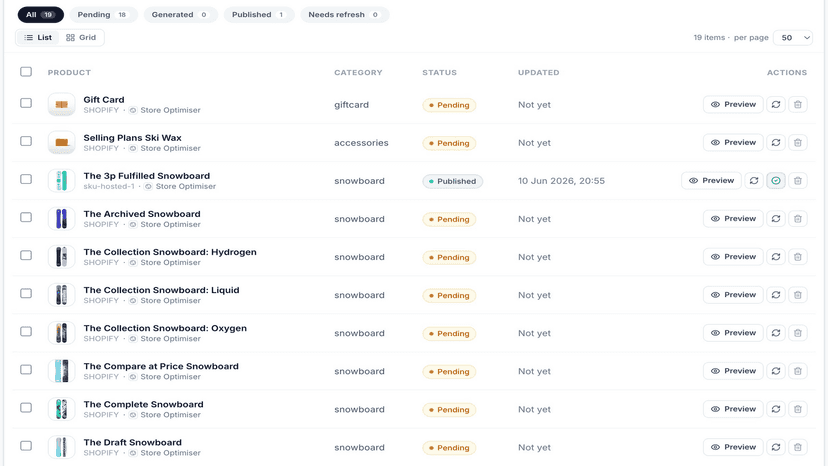Preview Collection Snowboard: Hydrogen
Image resolution: width=828 pixels, height=466 pixels.
pyautogui.click(x=733, y=257)
